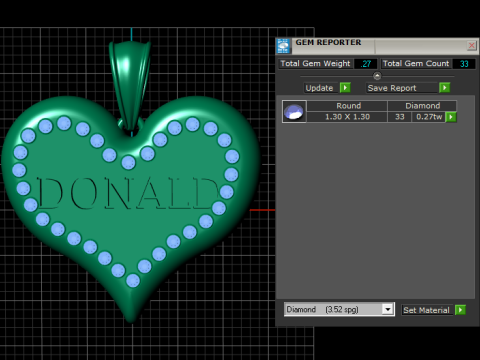Click the Gem Reporter logo icon
Image resolution: width=480 pixels, height=360 pixels.
point(283,46)
